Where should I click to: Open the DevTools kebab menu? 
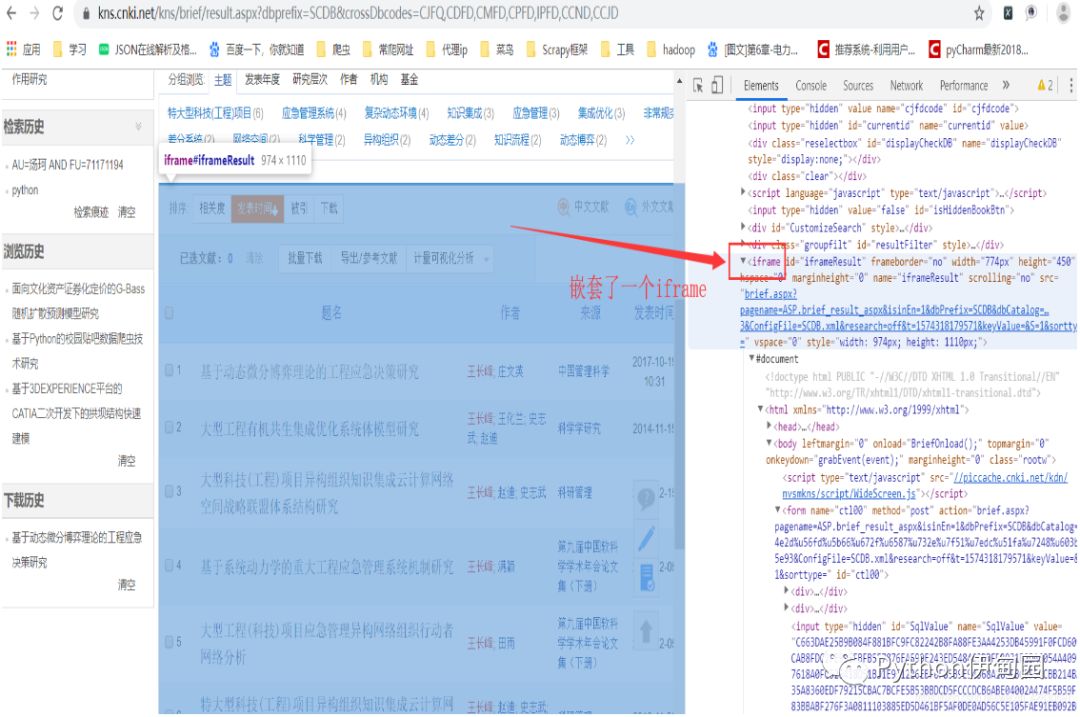(x=1070, y=85)
